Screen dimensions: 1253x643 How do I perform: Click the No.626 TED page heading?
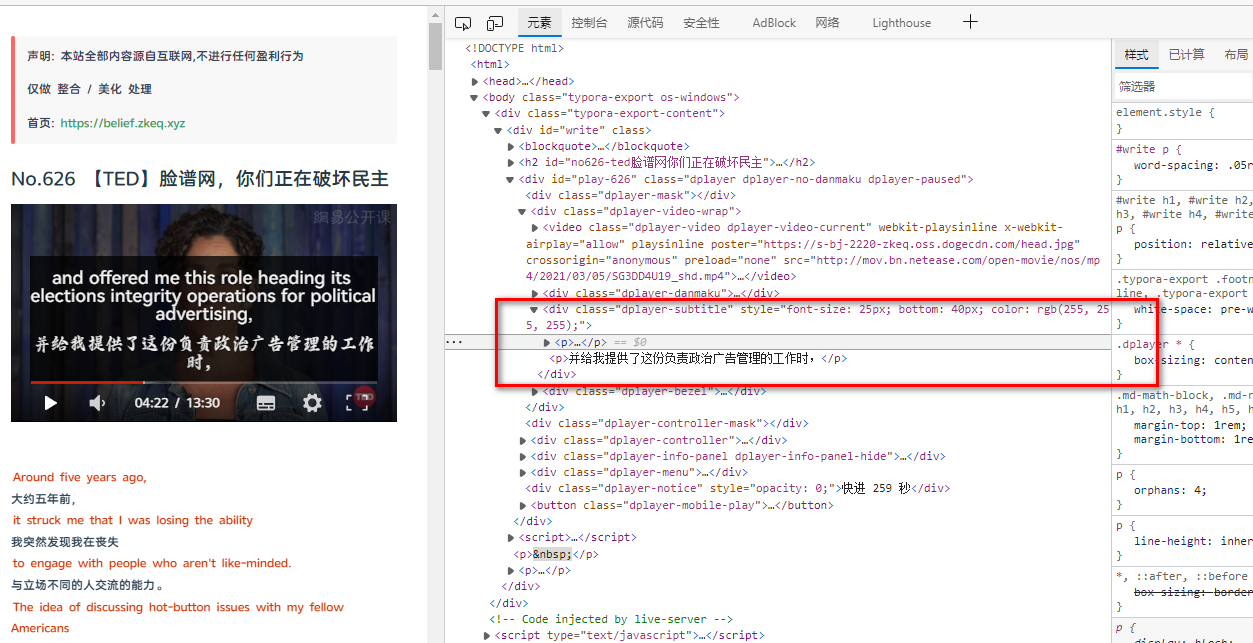point(199,179)
